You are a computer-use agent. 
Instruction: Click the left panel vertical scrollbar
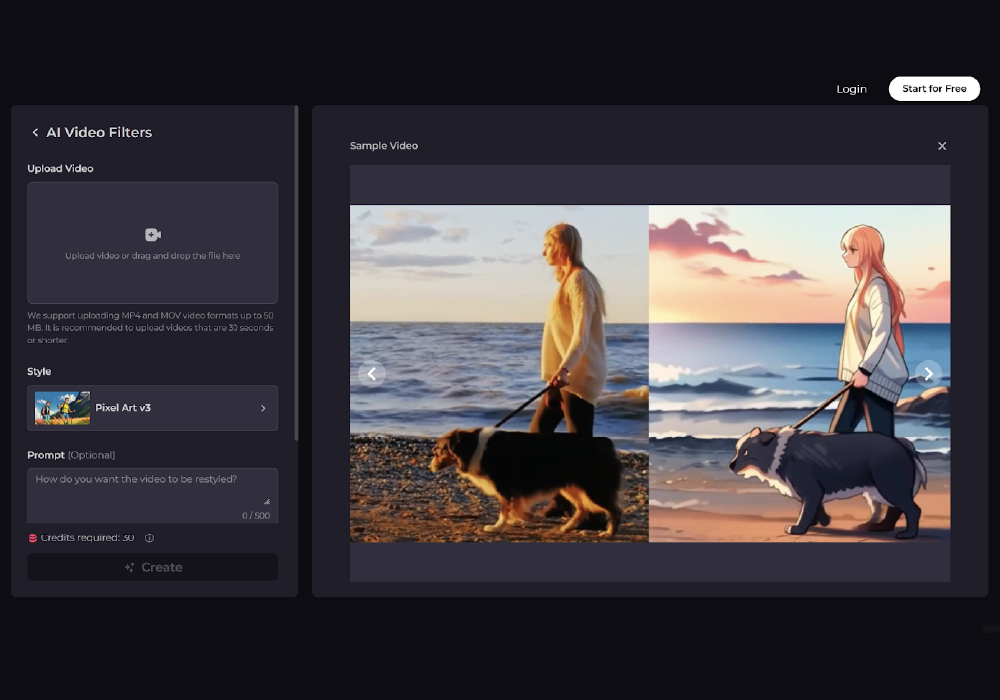296,270
